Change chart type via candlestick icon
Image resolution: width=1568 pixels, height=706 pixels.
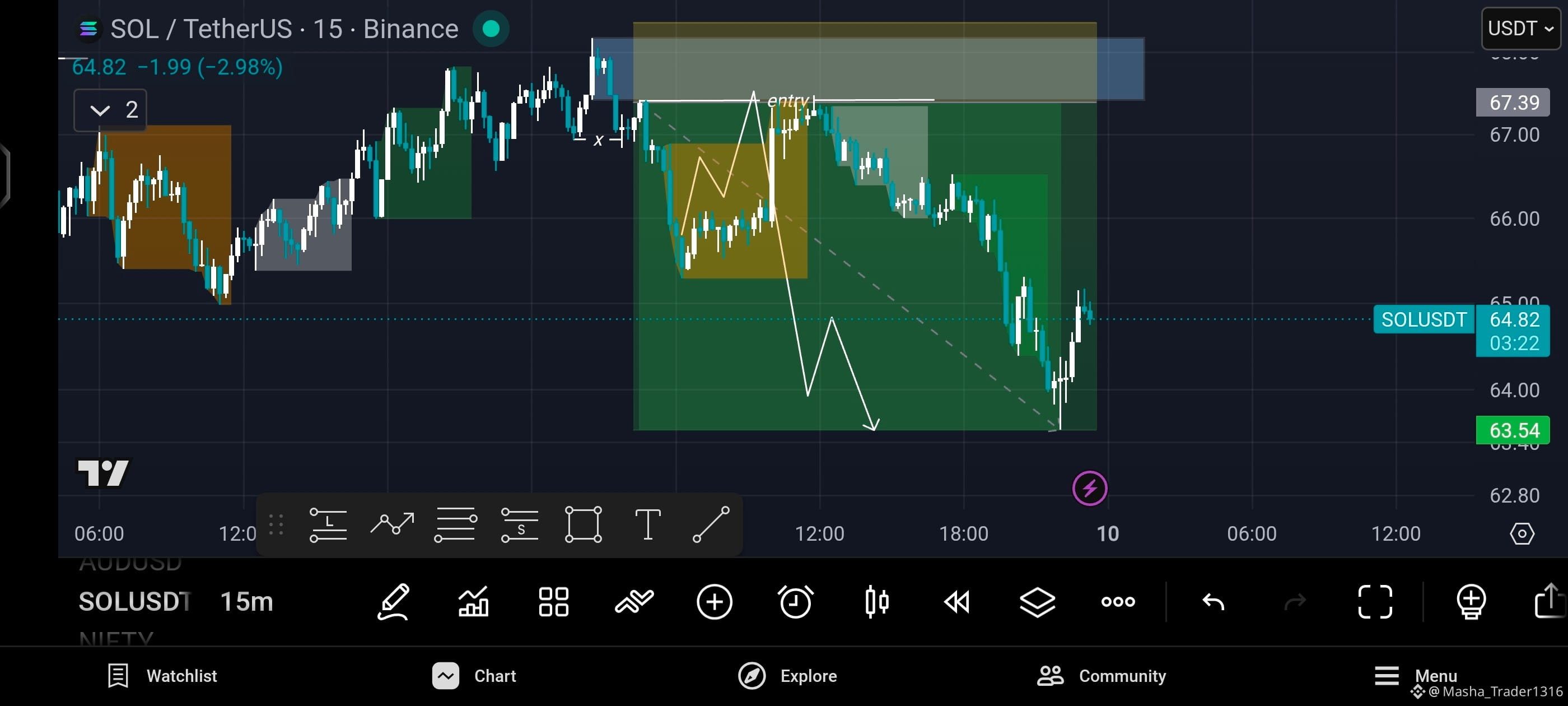(x=876, y=602)
